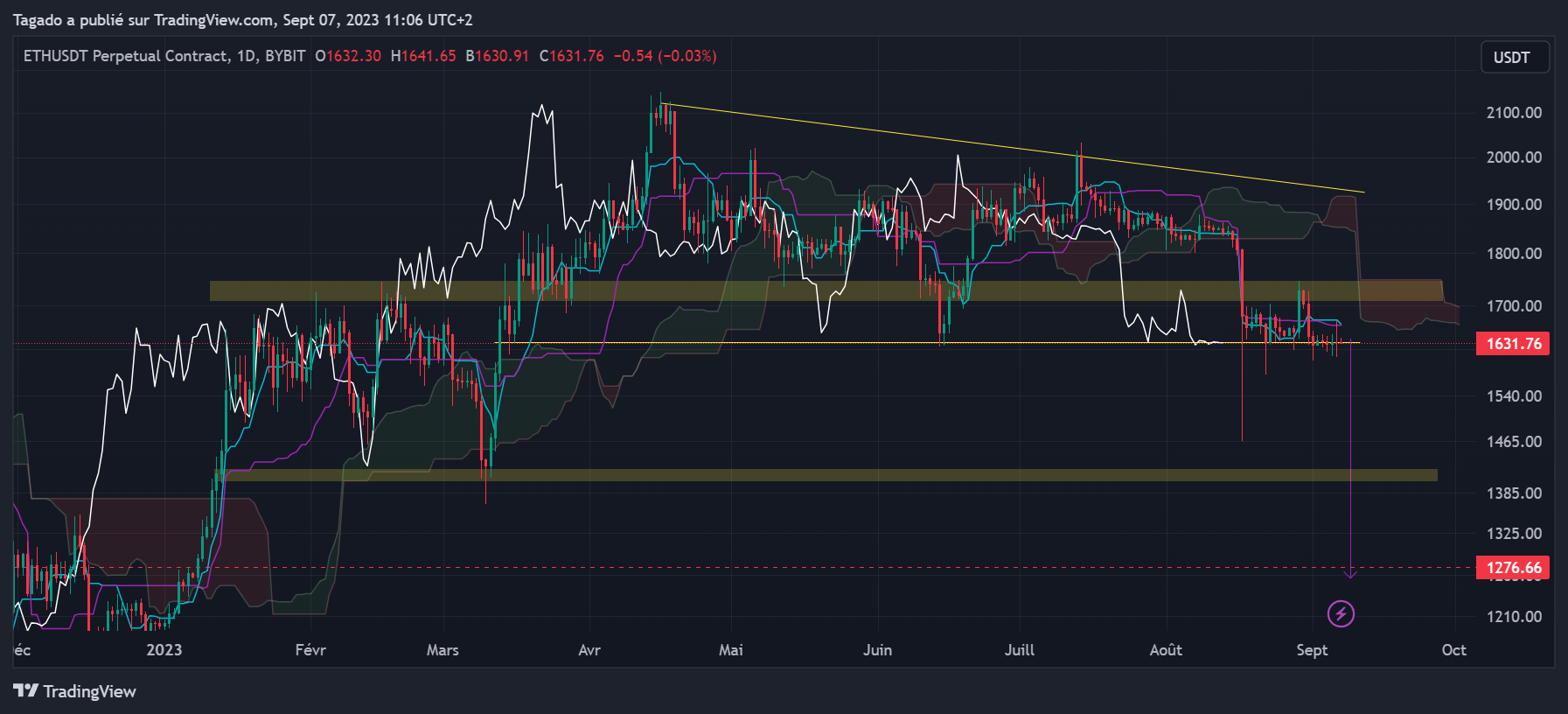Click the low value B1630.91

pos(497,56)
